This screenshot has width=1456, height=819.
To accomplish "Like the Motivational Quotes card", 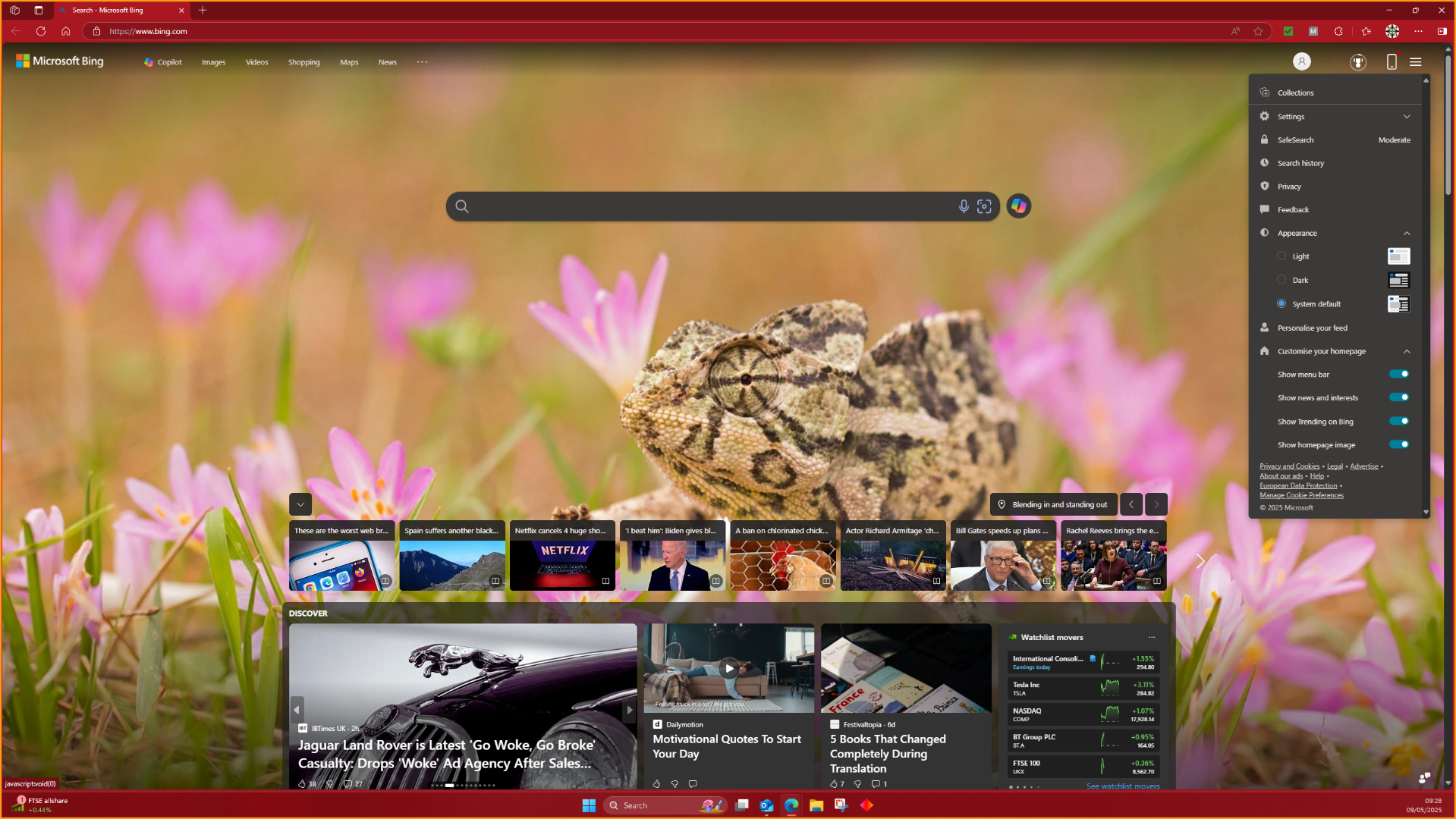I will (656, 784).
